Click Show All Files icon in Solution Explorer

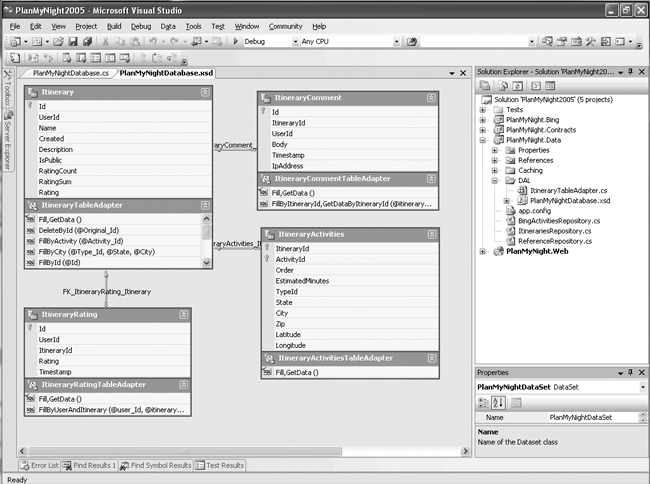(503, 86)
